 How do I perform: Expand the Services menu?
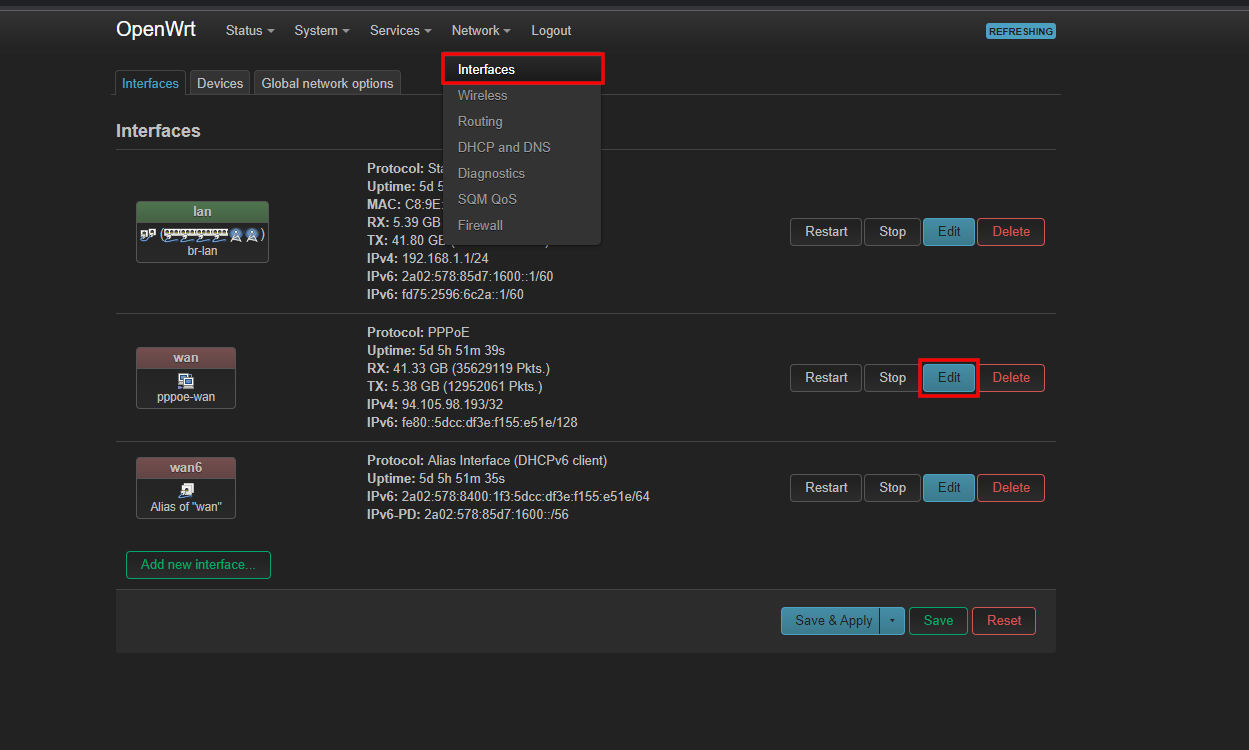pyautogui.click(x=400, y=31)
